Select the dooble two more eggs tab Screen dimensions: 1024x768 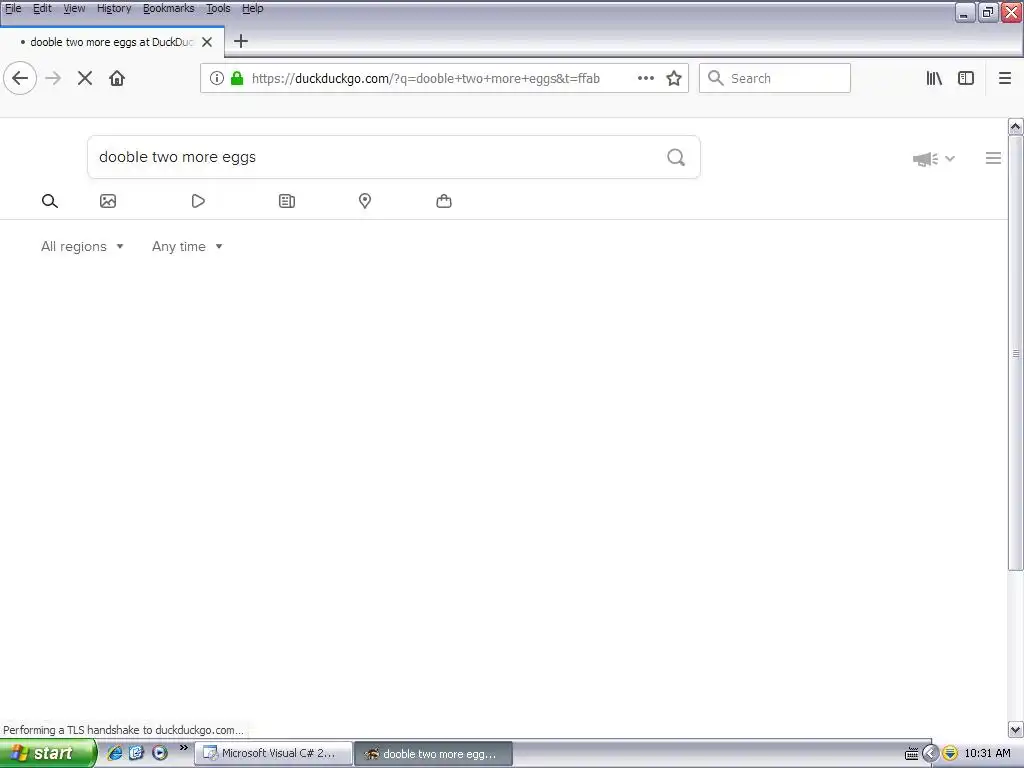(112, 42)
